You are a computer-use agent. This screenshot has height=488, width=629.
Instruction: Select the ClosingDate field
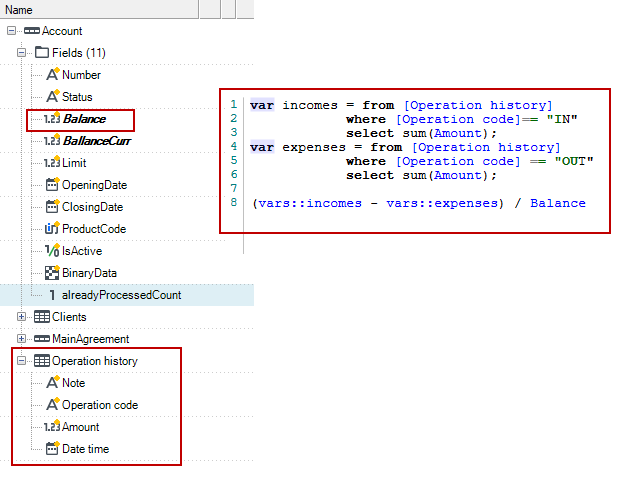pos(93,207)
